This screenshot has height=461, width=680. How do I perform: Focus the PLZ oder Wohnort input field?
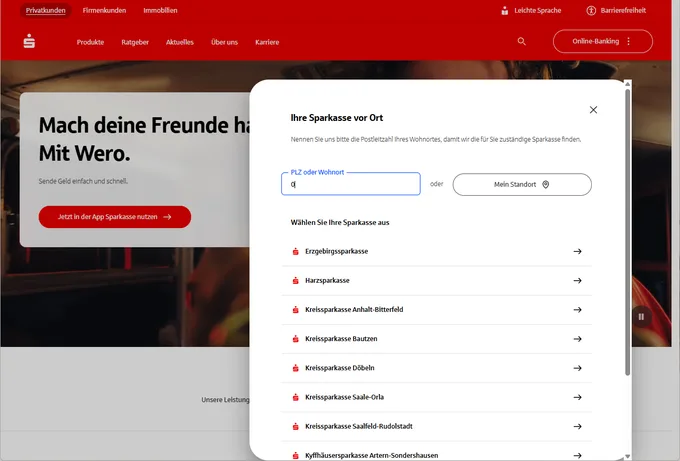(x=350, y=184)
